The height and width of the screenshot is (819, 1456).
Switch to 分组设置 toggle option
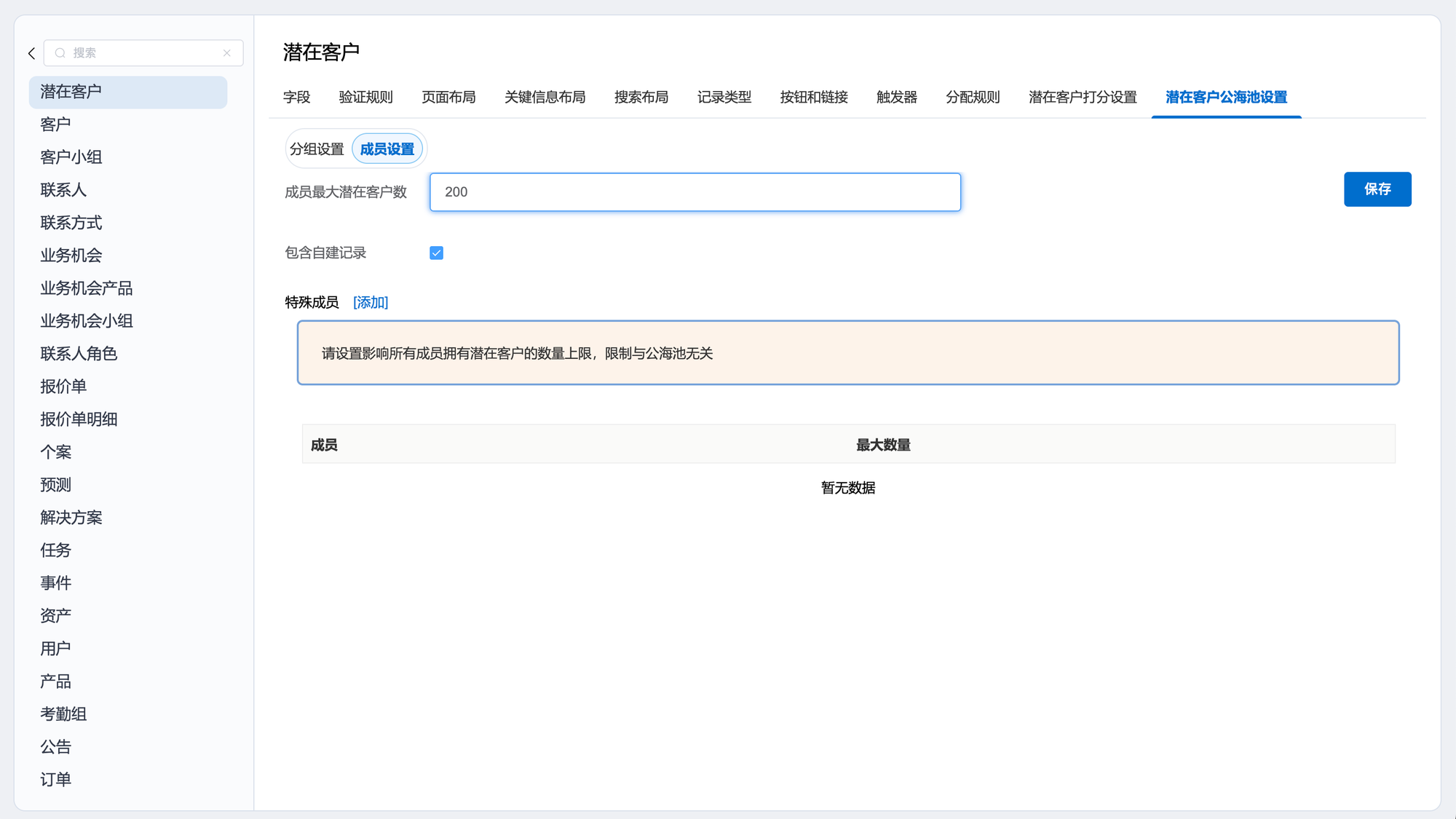pos(317,149)
